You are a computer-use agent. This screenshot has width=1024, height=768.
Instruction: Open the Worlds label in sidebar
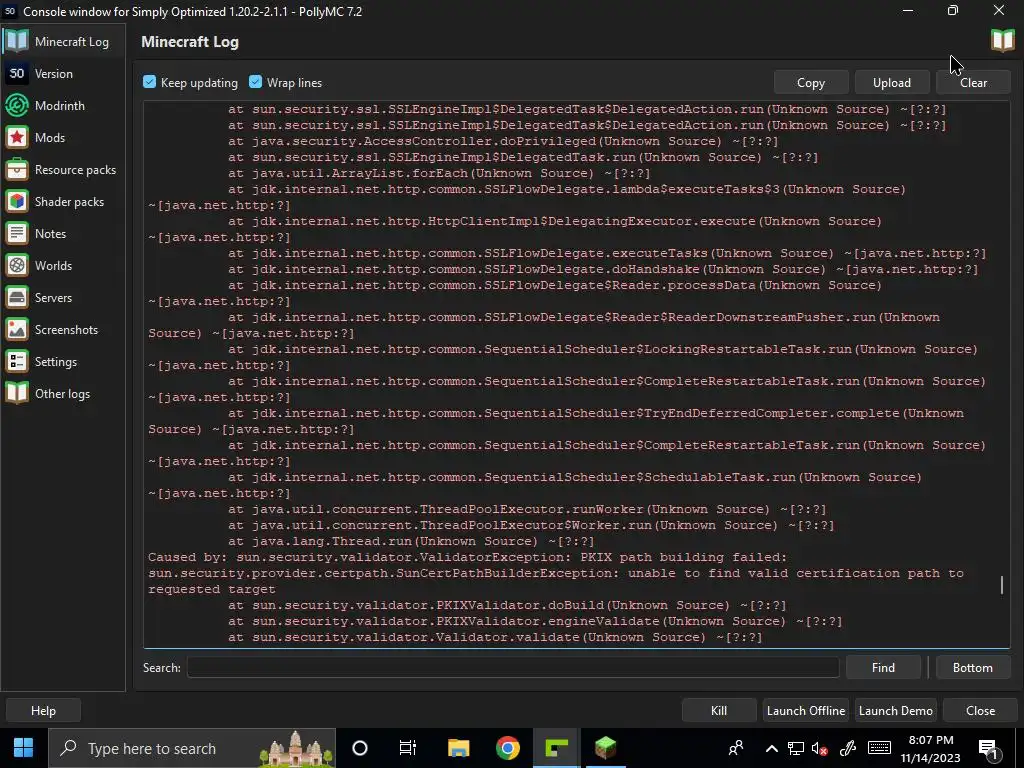pos(54,266)
